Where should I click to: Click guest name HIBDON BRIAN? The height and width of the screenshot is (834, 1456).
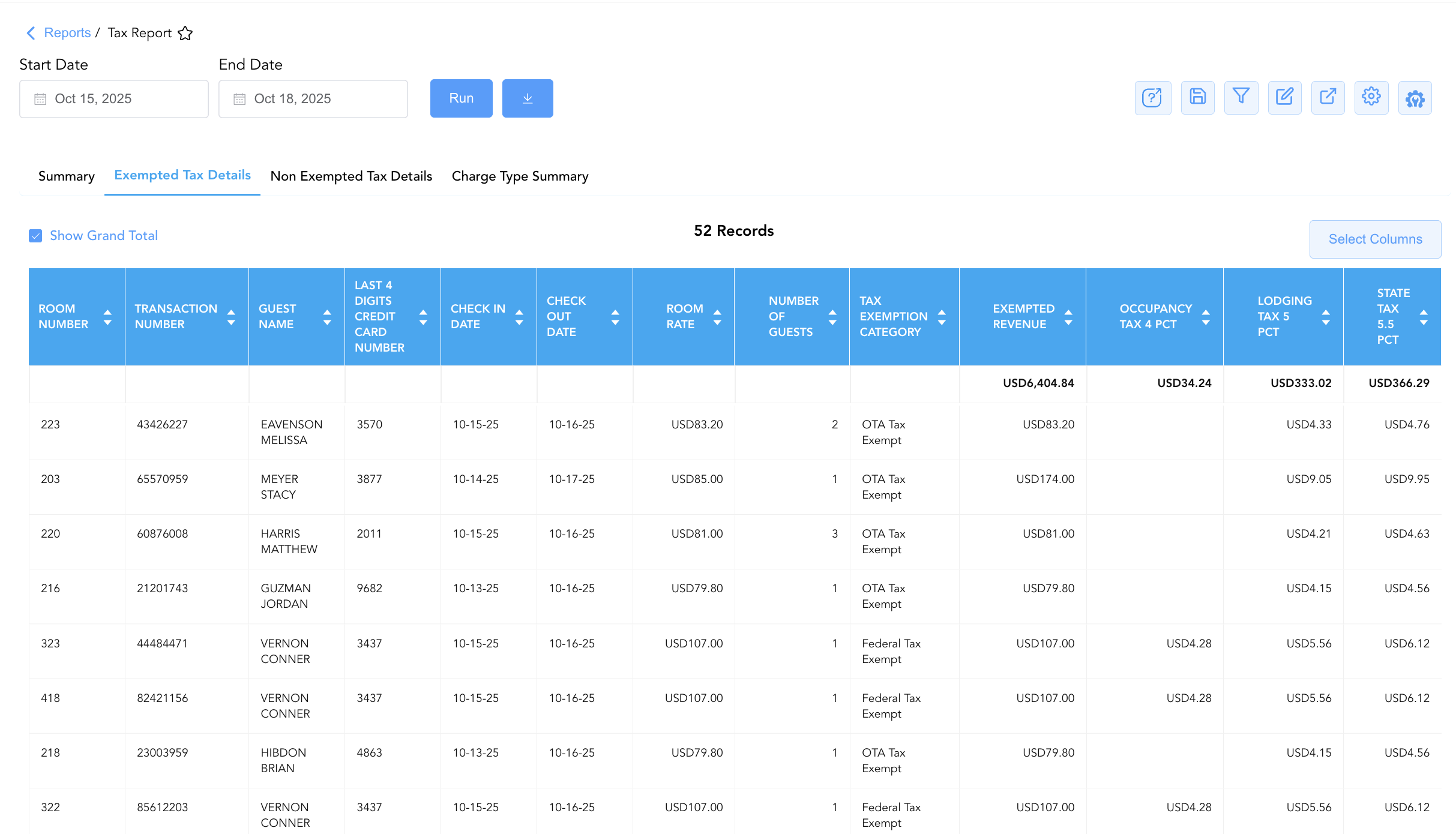(x=284, y=760)
